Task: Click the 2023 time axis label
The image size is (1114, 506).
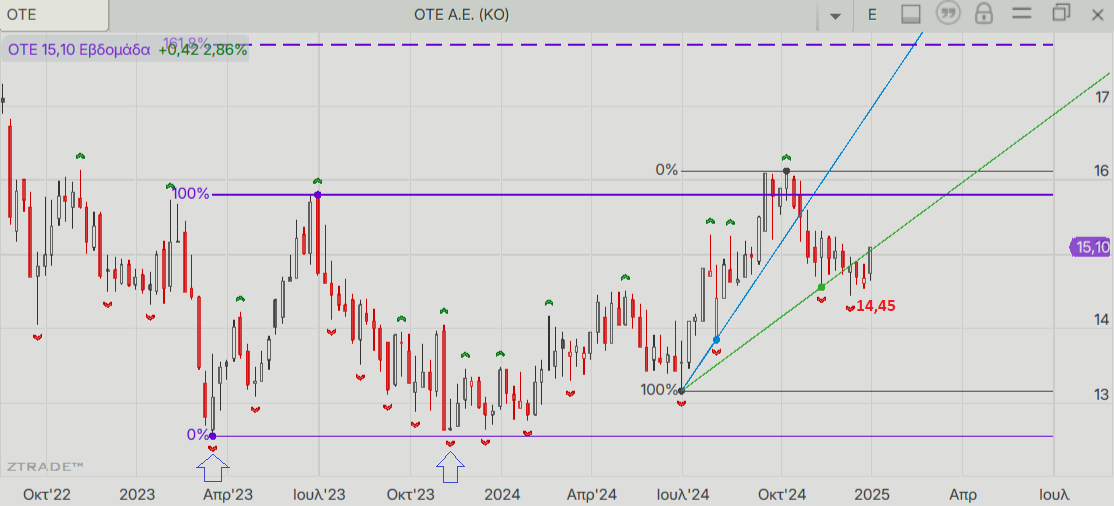Action: pos(137,494)
